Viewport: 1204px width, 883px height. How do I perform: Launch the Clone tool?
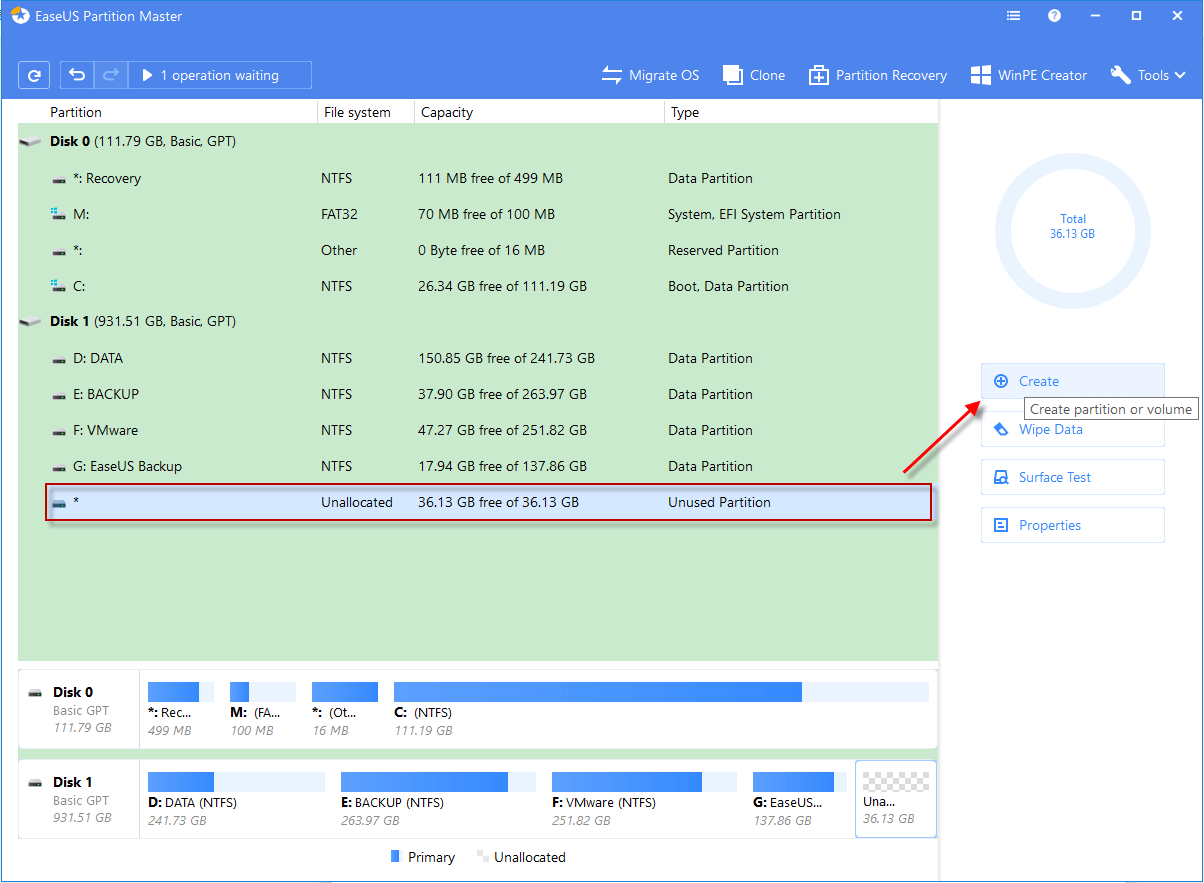[x=754, y=75]
